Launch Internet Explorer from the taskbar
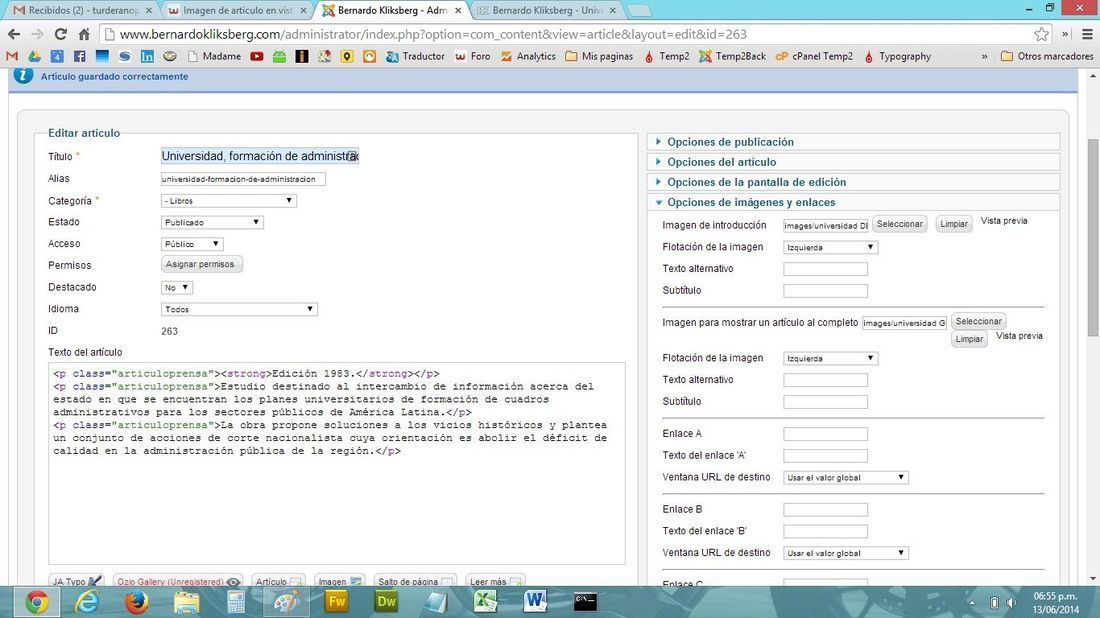1100x618 pixels. coord(87,602)
